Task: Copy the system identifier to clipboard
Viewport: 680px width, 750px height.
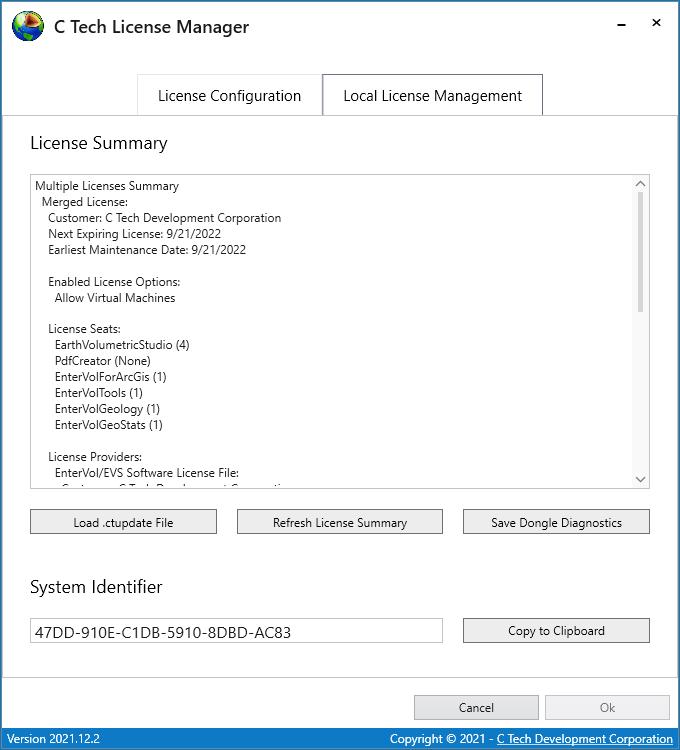Action: [x=556, y=630]
